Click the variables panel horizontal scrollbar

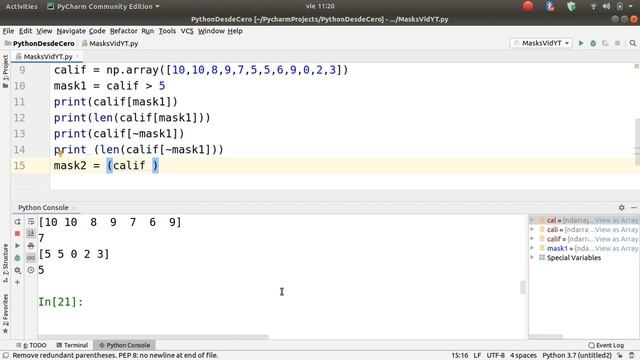546,337
